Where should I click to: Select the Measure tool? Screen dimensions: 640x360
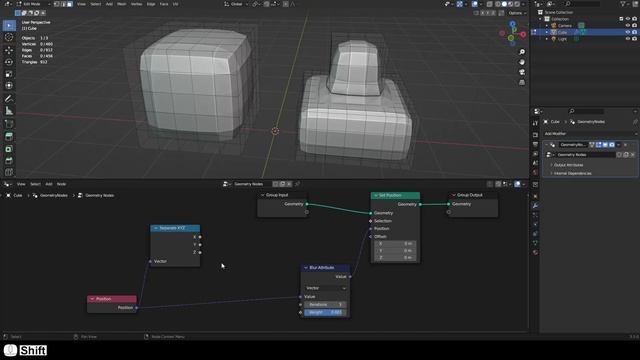[x=9, y=111]
